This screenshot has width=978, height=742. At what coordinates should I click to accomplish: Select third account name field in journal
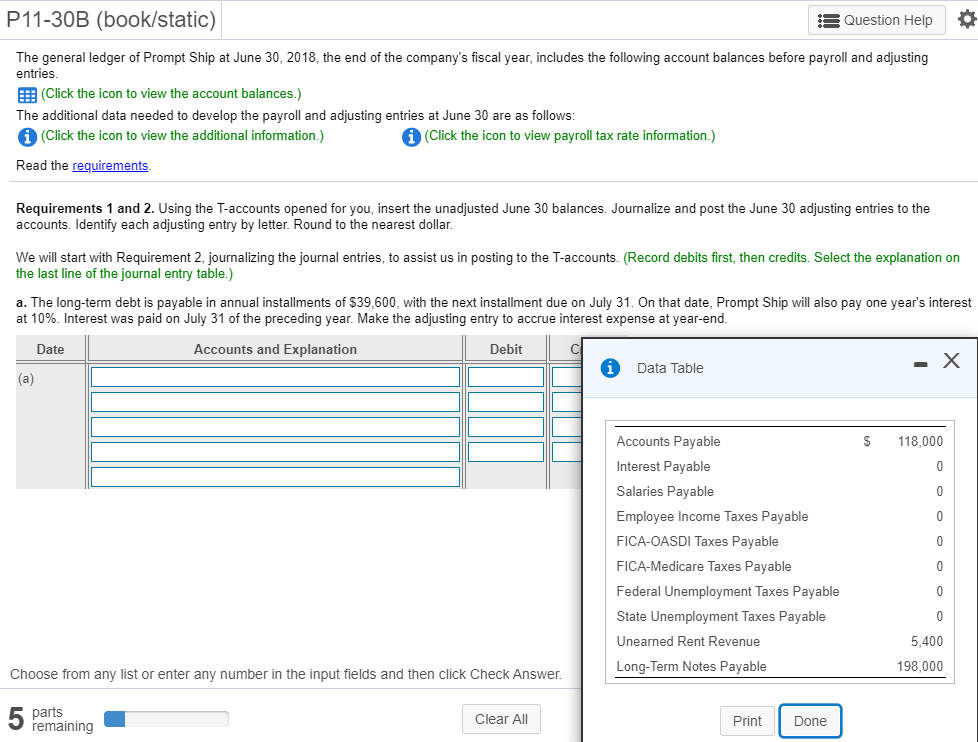pyautogui.click(x=275, y=427)
